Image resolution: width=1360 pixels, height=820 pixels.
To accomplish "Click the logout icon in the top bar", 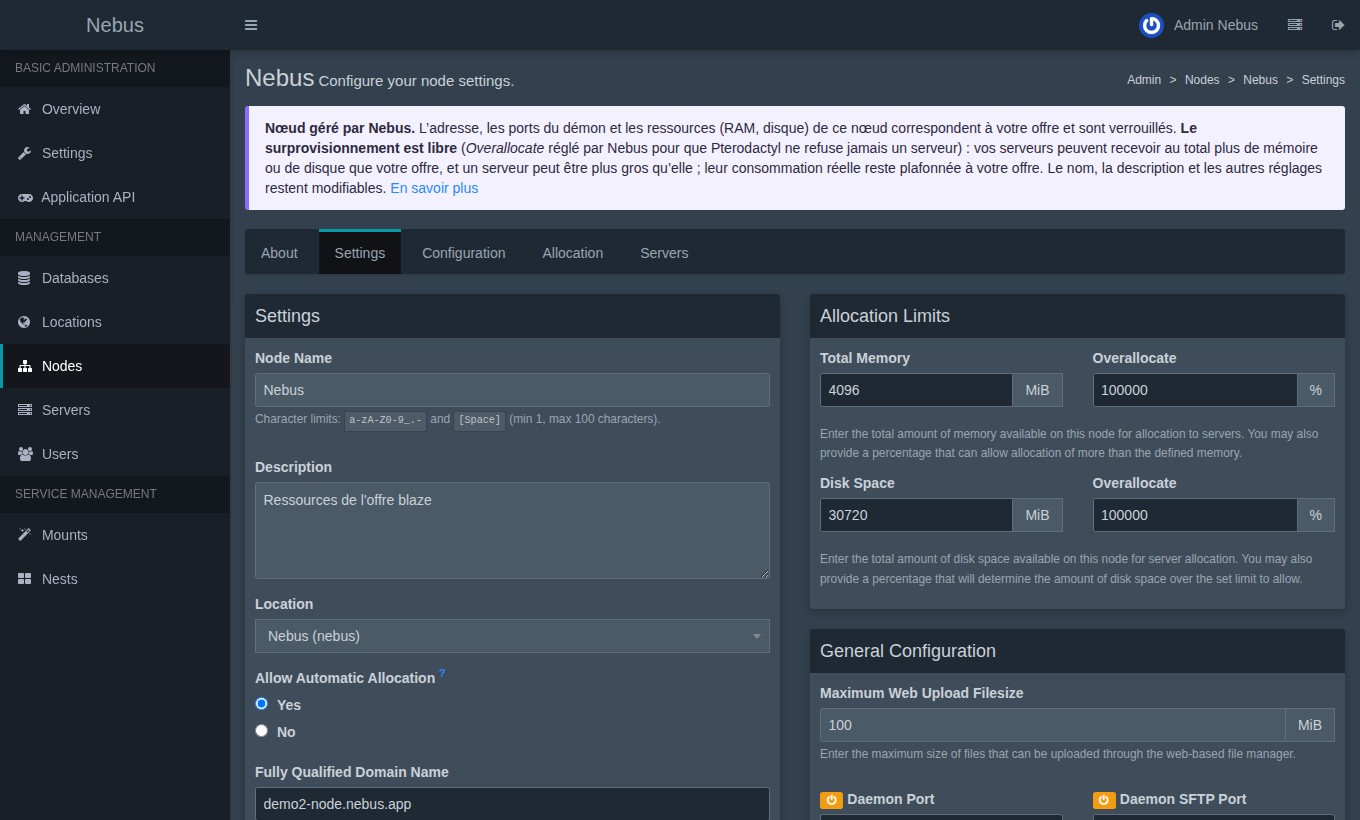I will 1338,25.
